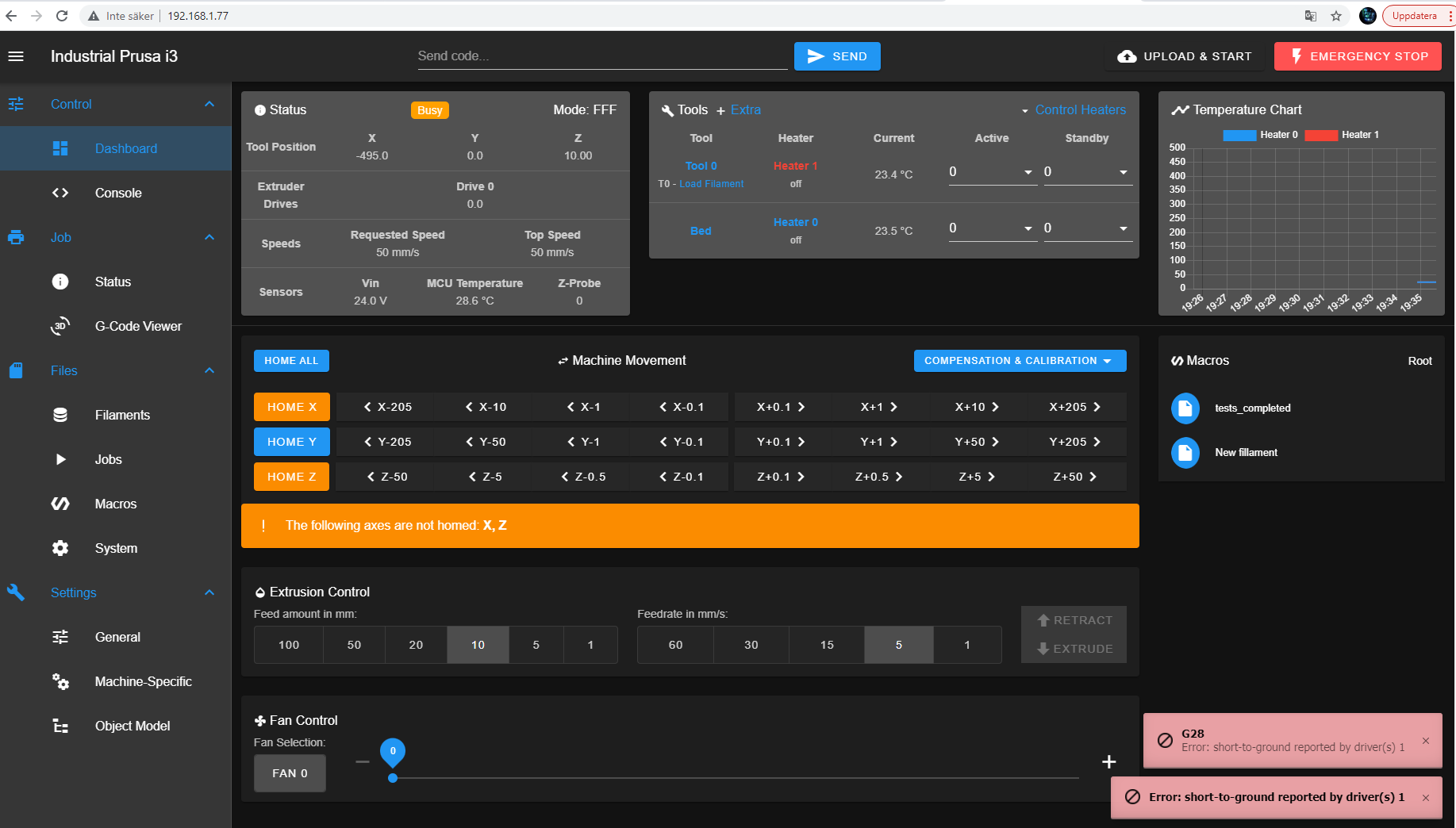The height and width of the screenshot is (828, 1456).
Task: Click the System gear icon
Action: pos(60,548)
